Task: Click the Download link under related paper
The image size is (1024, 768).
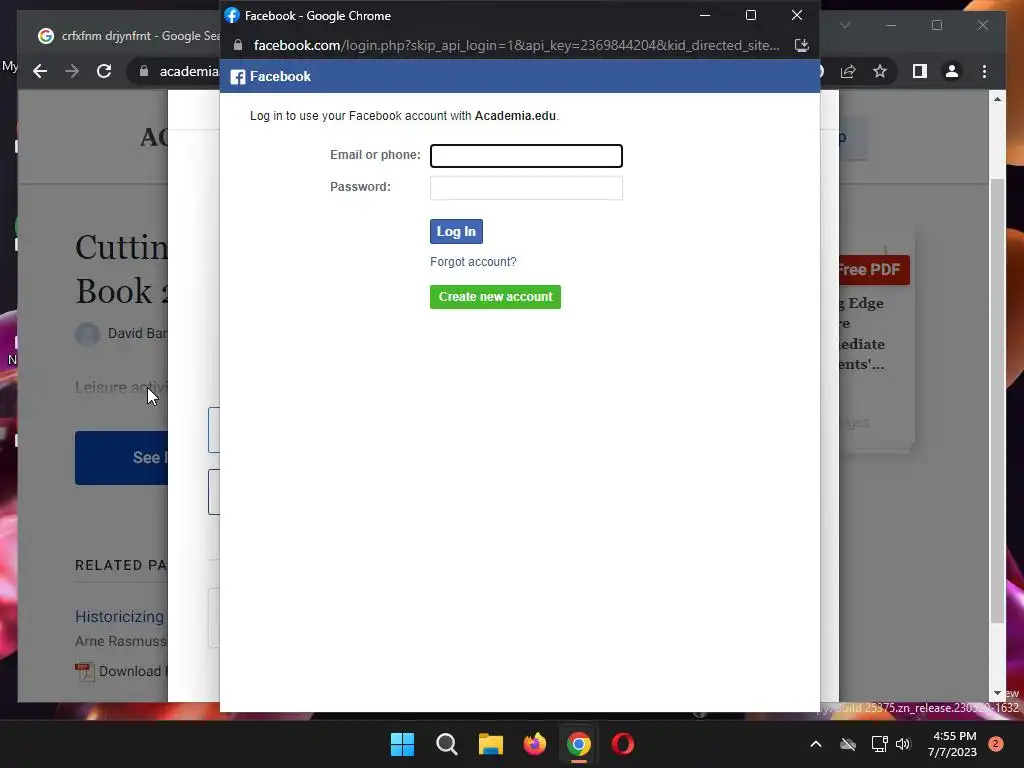Action: tap(121, 671)
